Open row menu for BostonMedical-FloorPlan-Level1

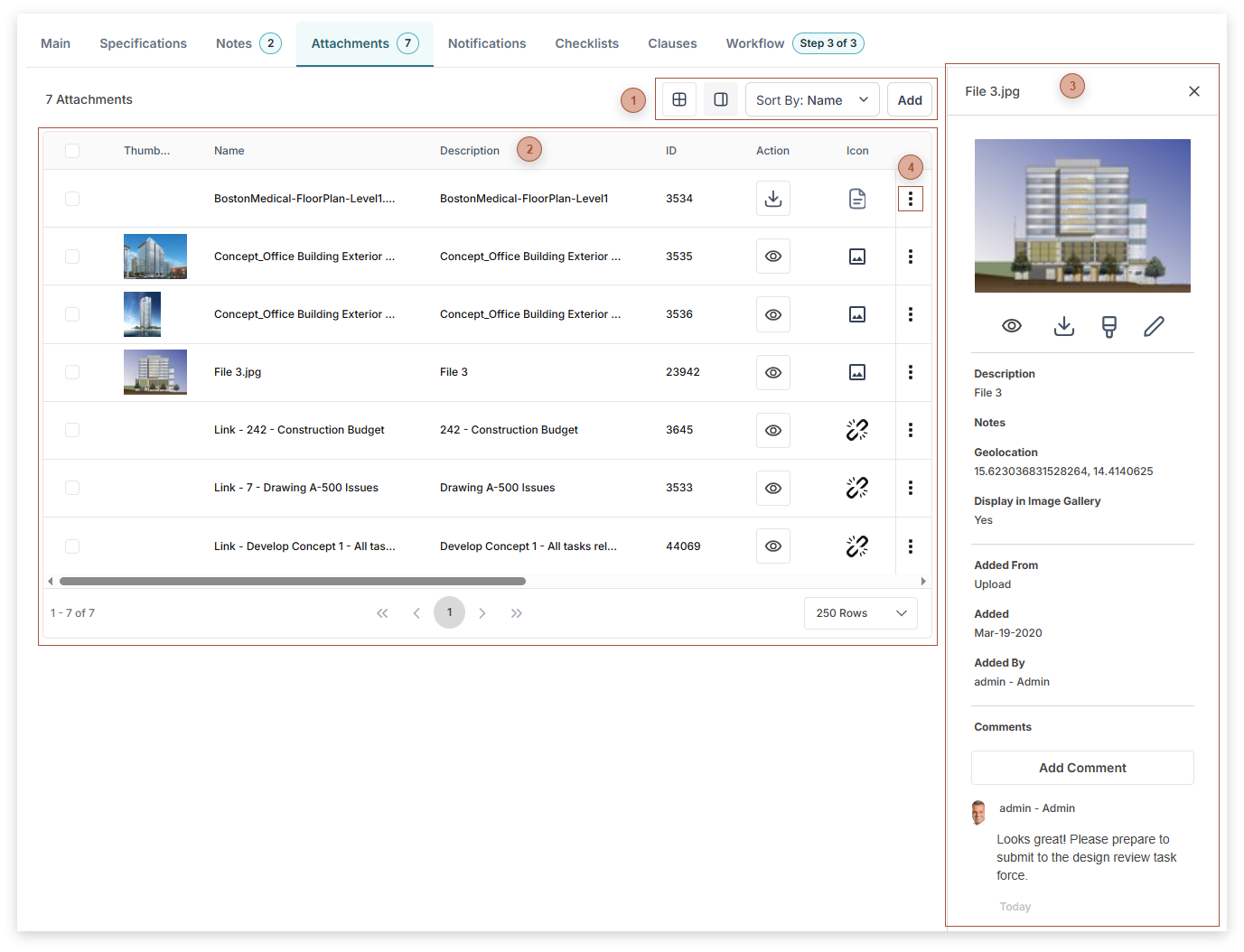(x=910, y=199)
